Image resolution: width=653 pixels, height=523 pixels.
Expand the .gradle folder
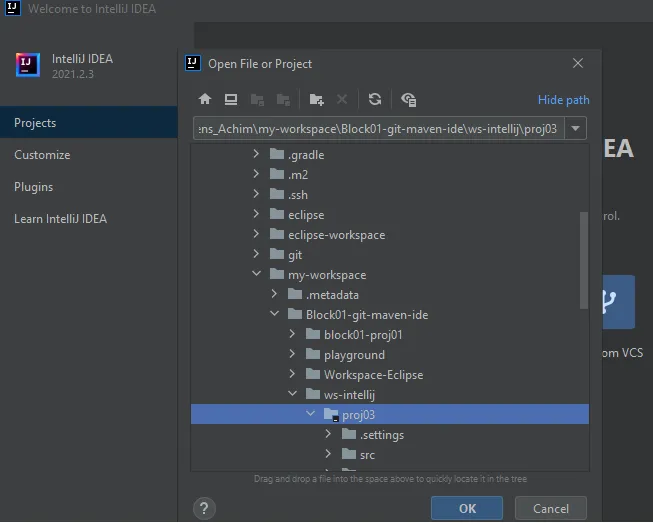tap(256, 154)
